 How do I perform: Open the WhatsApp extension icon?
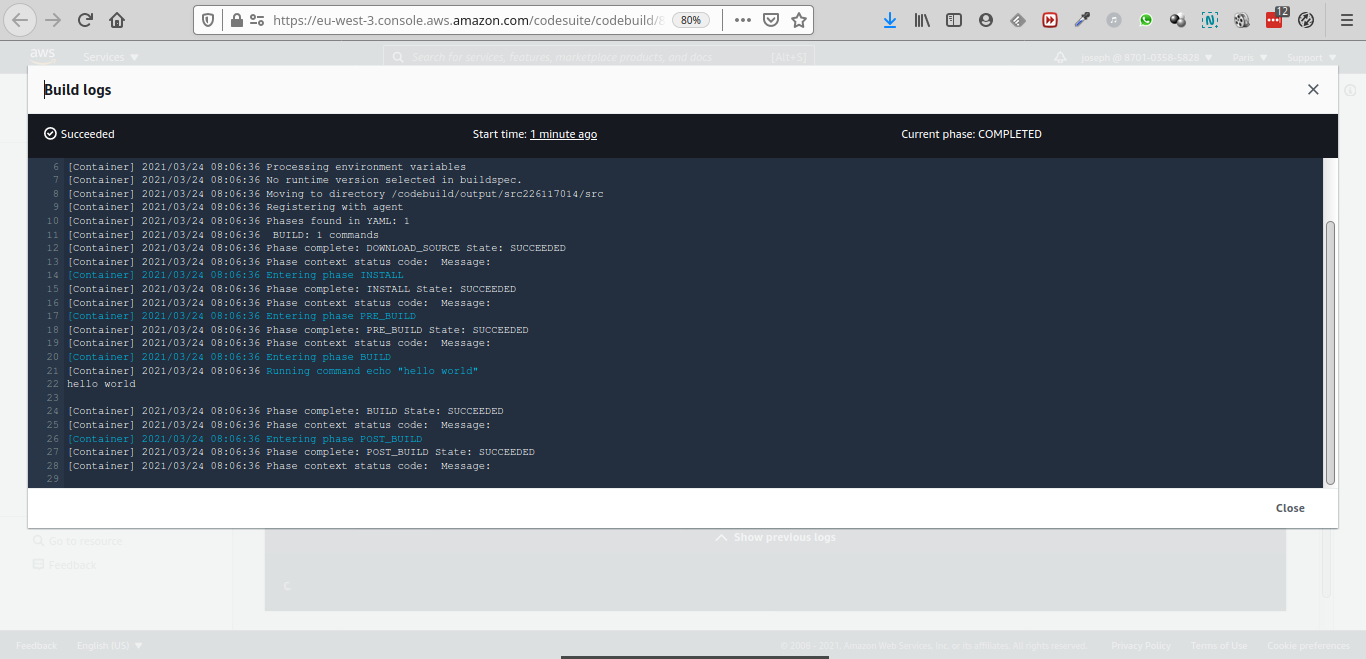pos(1145,20)
